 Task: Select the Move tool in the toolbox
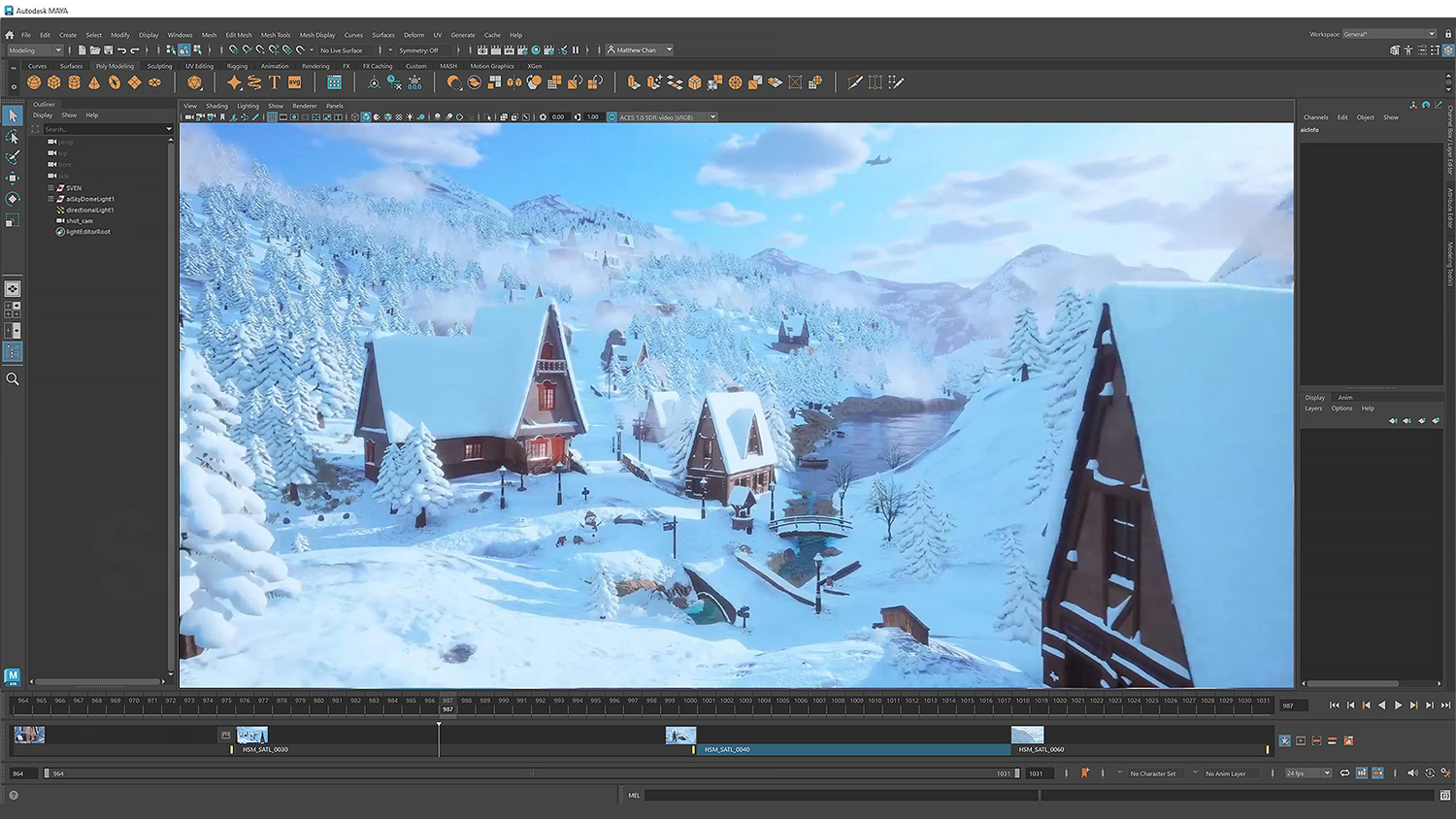click(13, 179)
